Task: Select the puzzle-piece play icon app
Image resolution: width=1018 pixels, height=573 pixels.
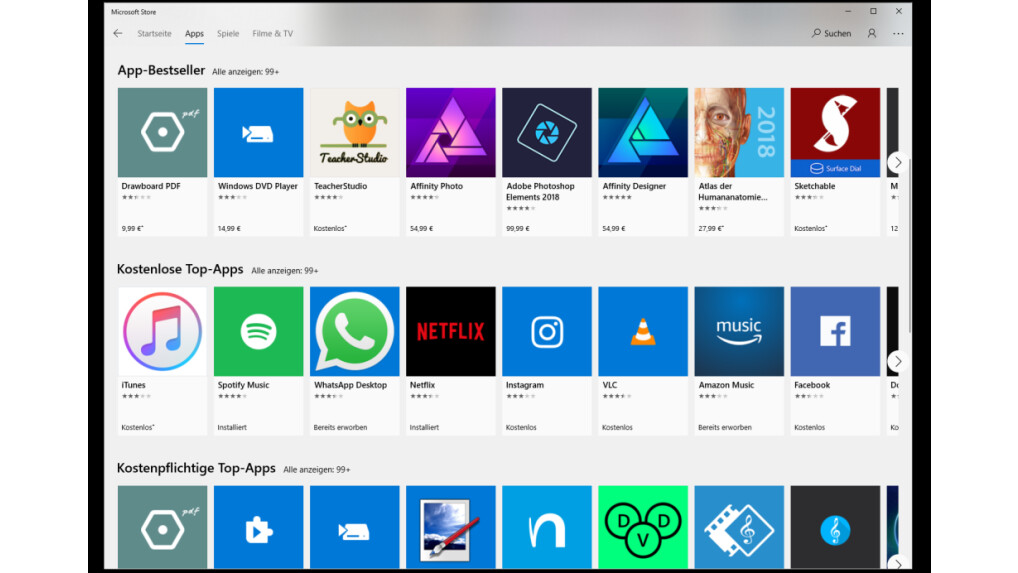Action: (258, 528)
